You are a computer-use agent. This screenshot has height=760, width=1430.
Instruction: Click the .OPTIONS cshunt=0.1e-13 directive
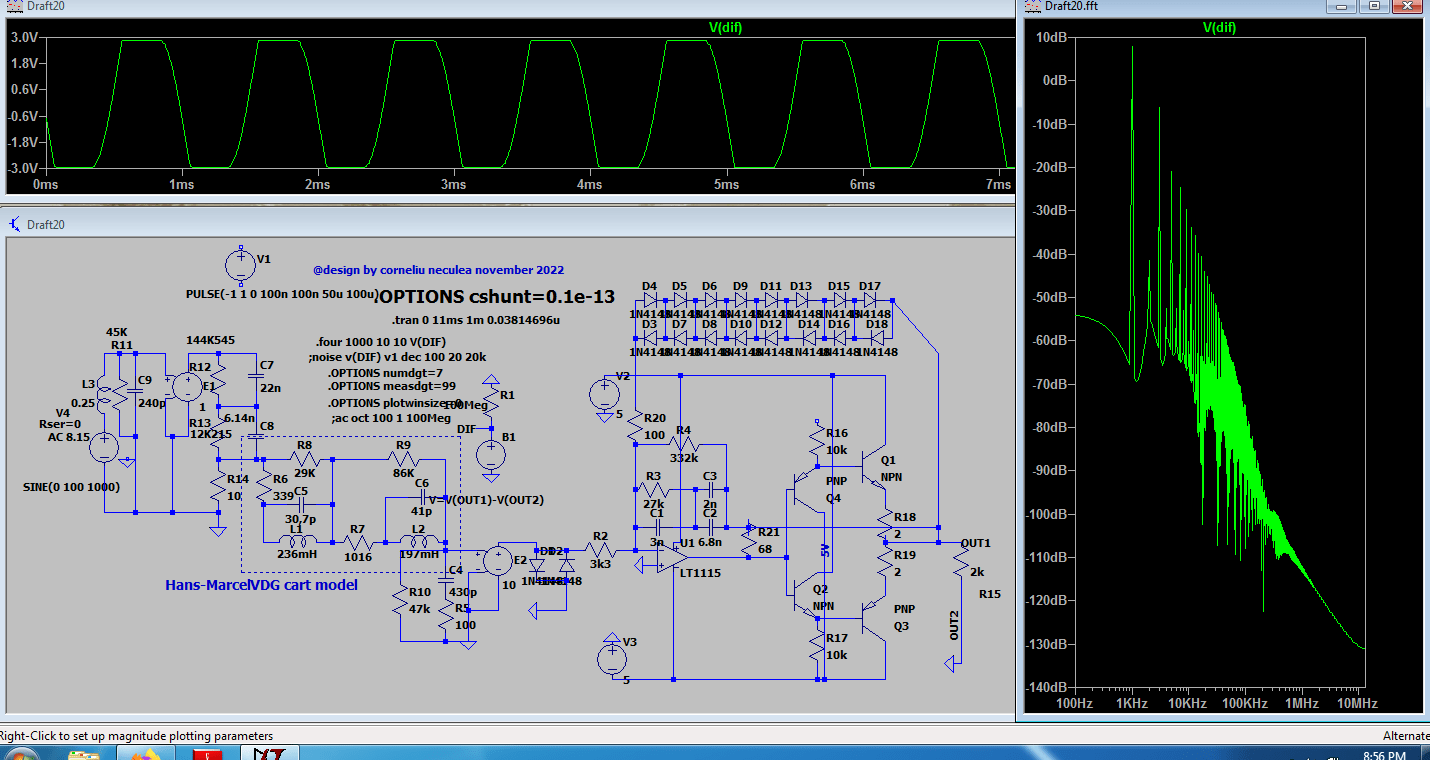(x=495, y=296)
